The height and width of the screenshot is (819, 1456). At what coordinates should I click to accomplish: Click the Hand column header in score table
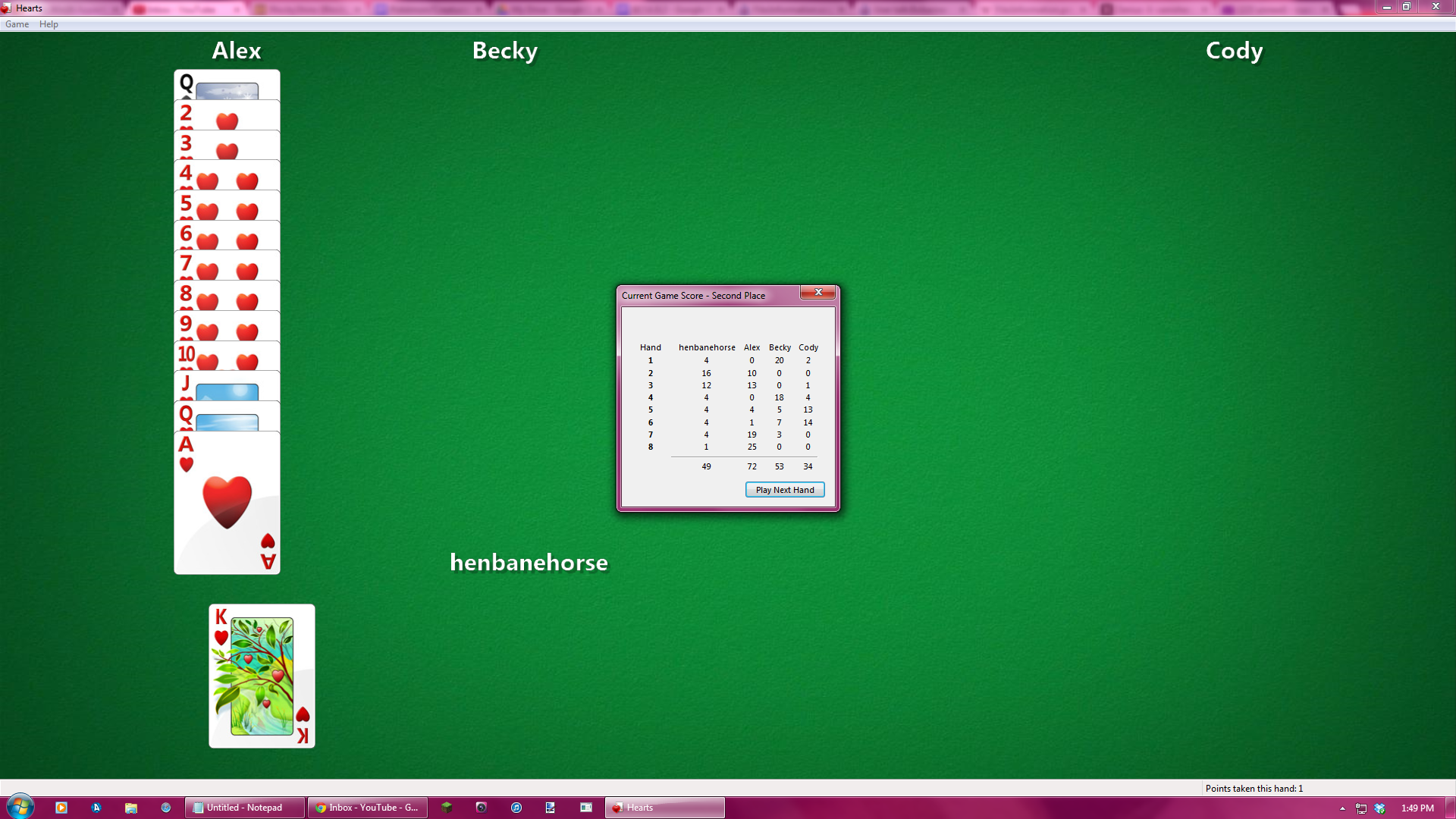pos(651,347)
